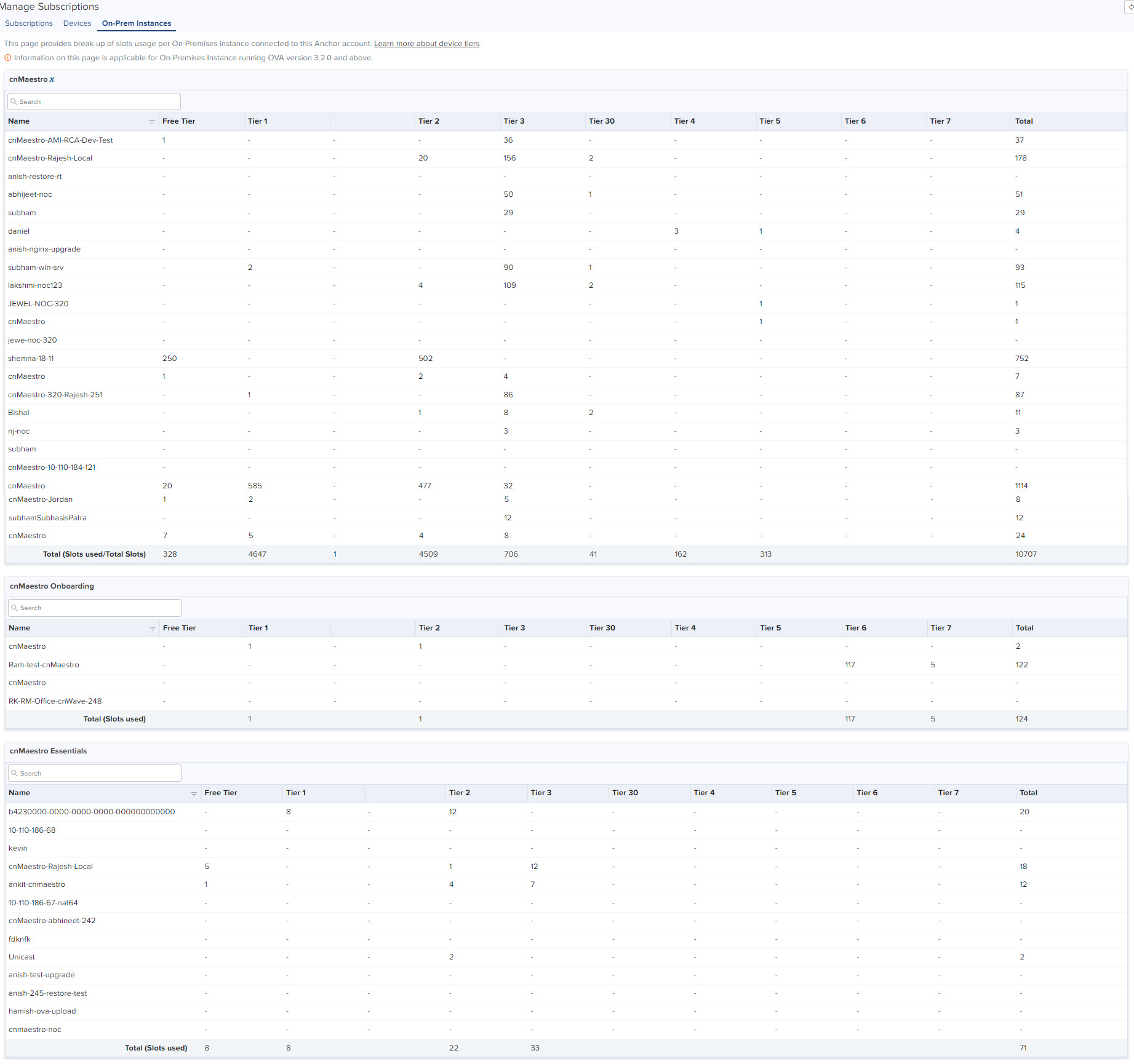Click the 10707 grand total in cnMaestro X table
This screenshot has height=1064, width=1134.
coord(1026,554)
